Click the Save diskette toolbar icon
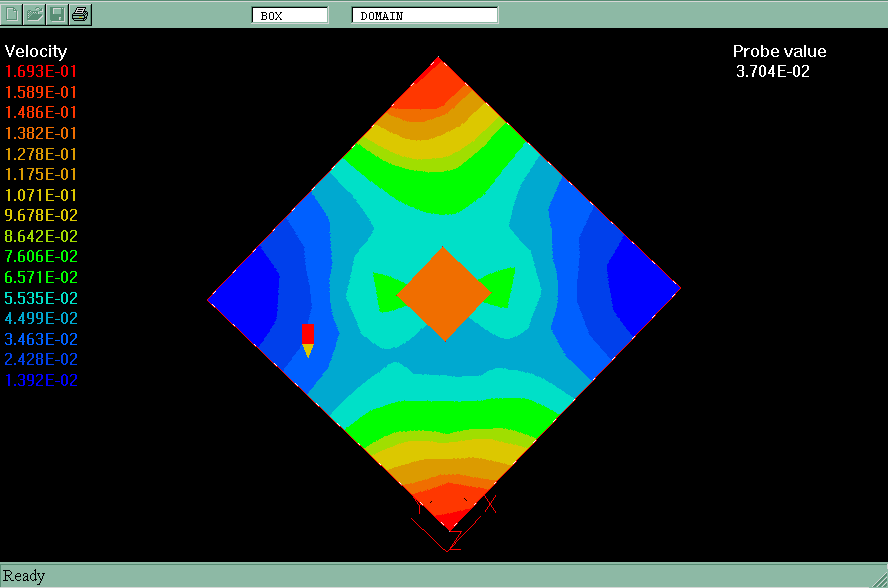888x588 pixels. (58, 14)
